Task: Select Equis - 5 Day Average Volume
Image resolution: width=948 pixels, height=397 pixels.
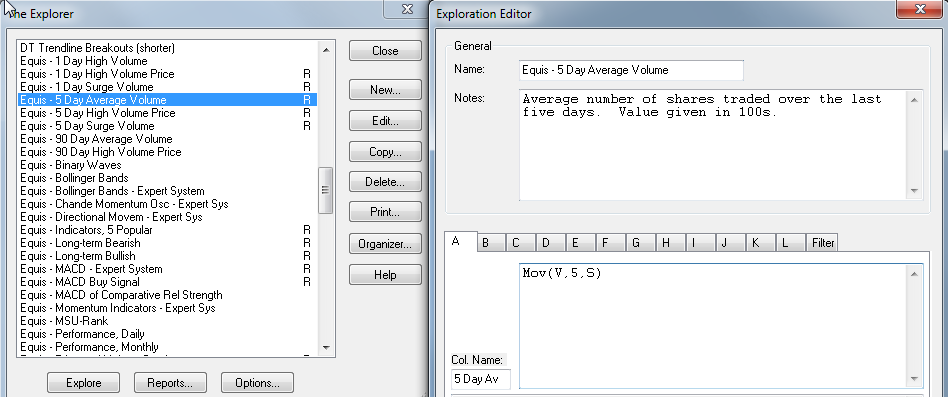Action: tap(167, 100)
